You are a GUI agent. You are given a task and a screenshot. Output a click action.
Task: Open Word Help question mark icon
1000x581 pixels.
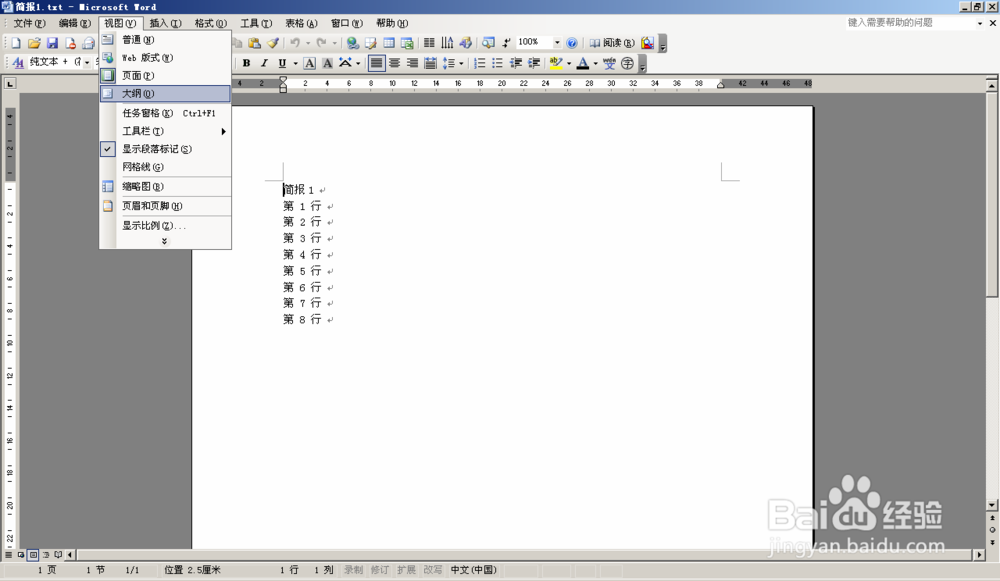(x=572, y=43)
